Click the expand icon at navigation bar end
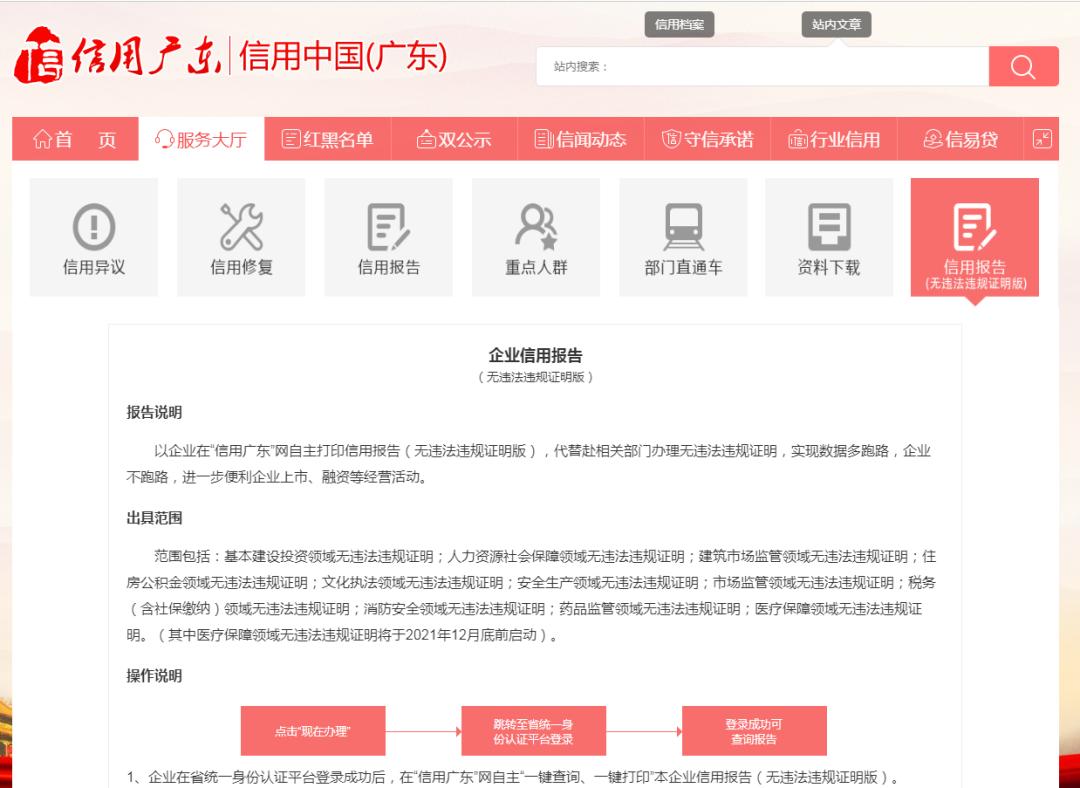Viewport: 1080px width, 788px height. point(1042,140)
